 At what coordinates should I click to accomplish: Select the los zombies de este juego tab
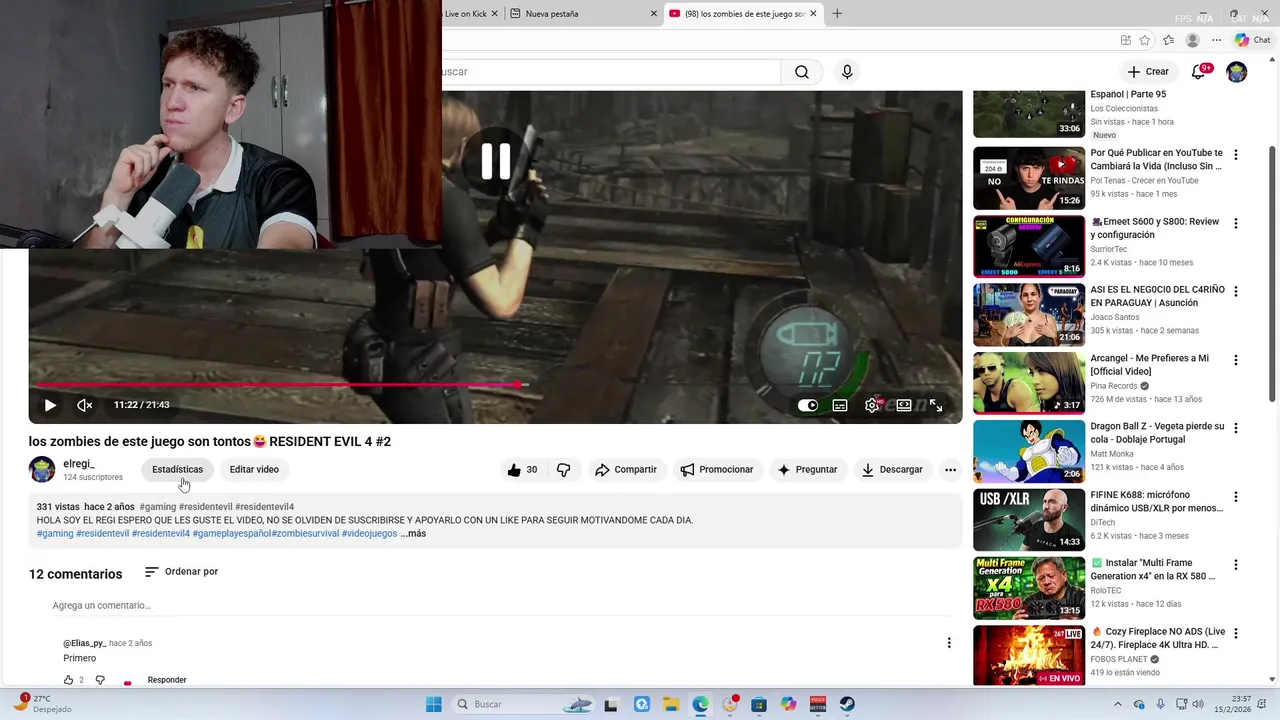click(742, 14)
